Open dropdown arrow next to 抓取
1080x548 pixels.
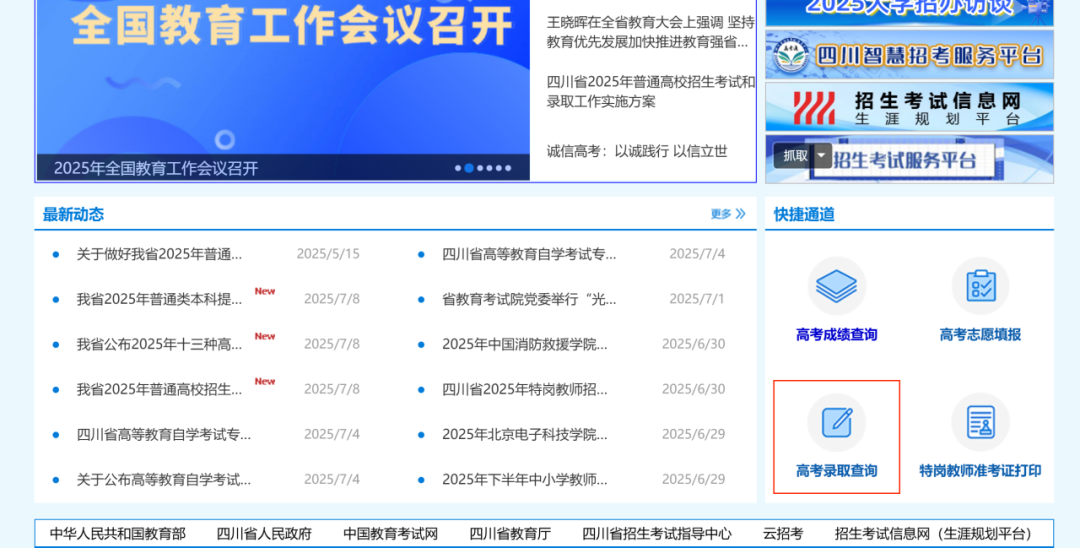click(x=821, y=156)
